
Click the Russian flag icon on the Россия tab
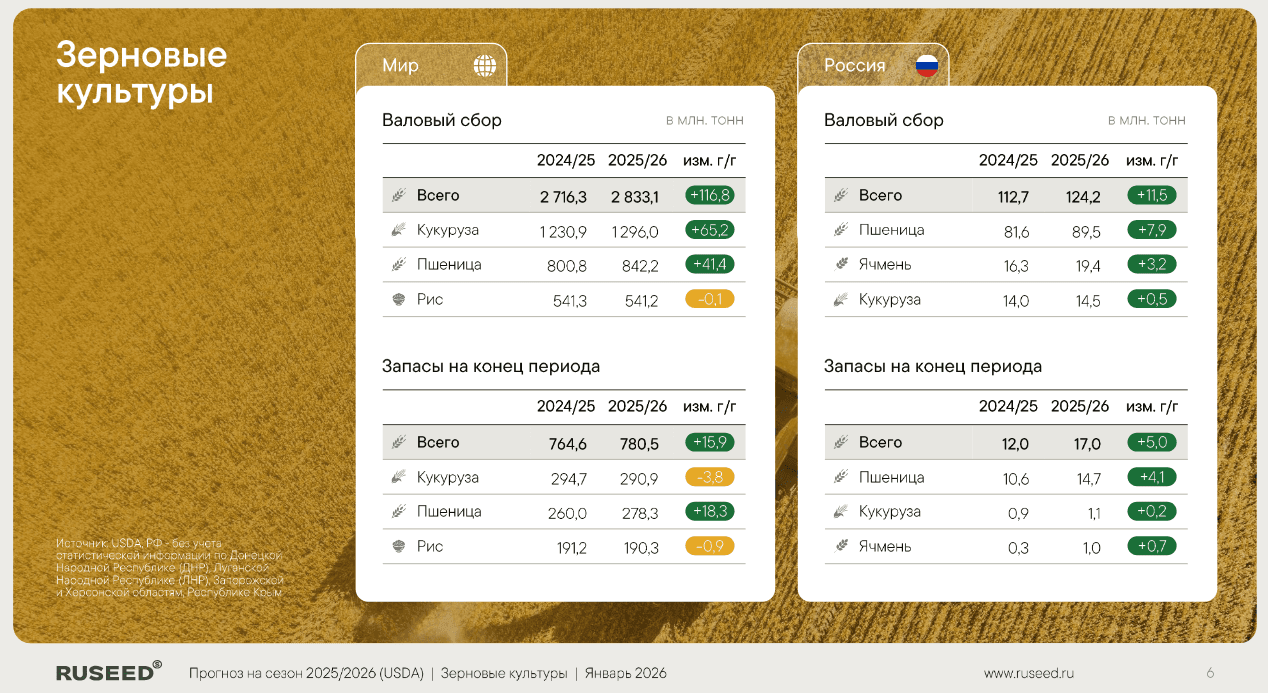(x=927, y=66)
